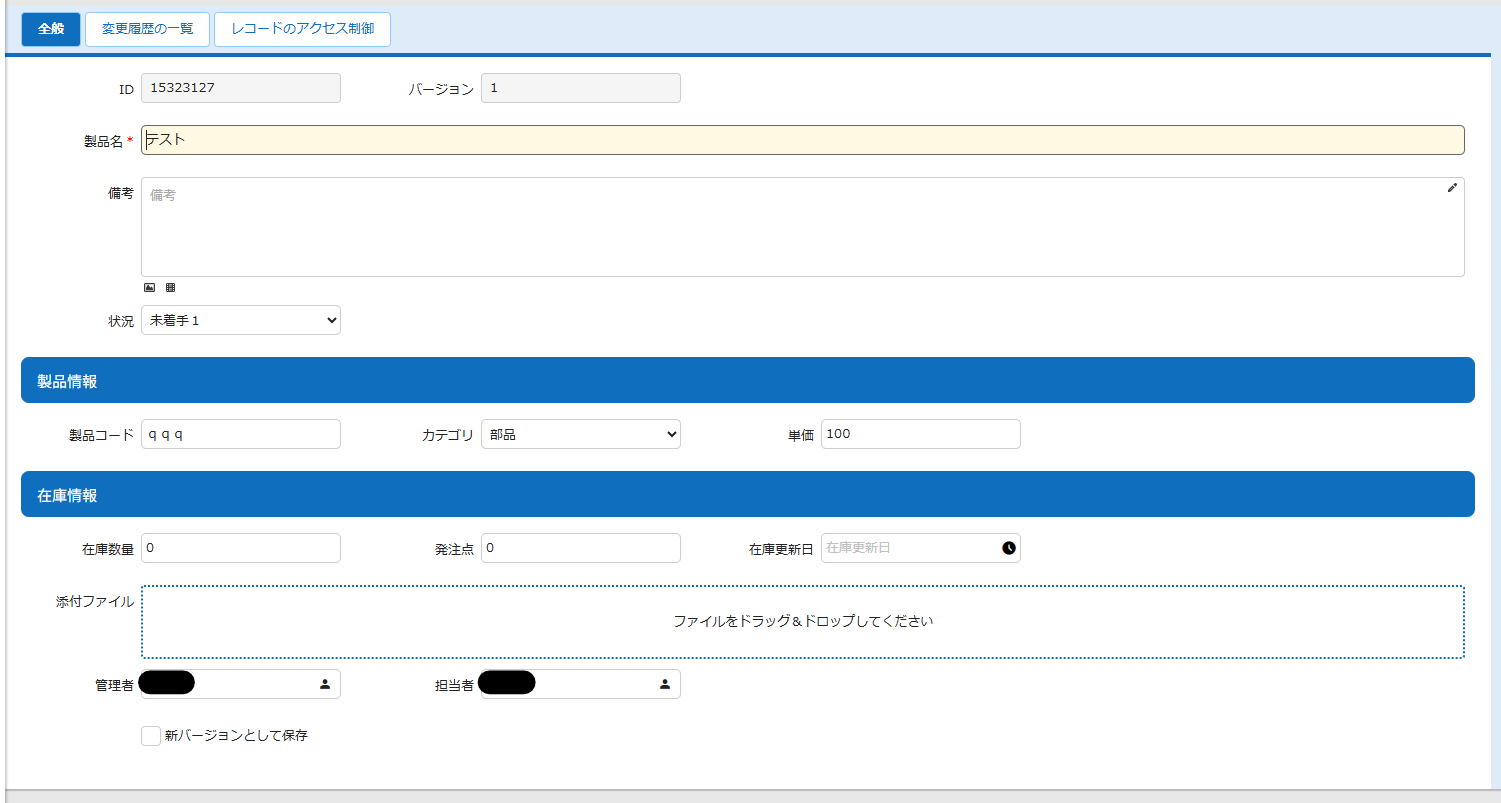Click the 単価 input field

point(921,434)
